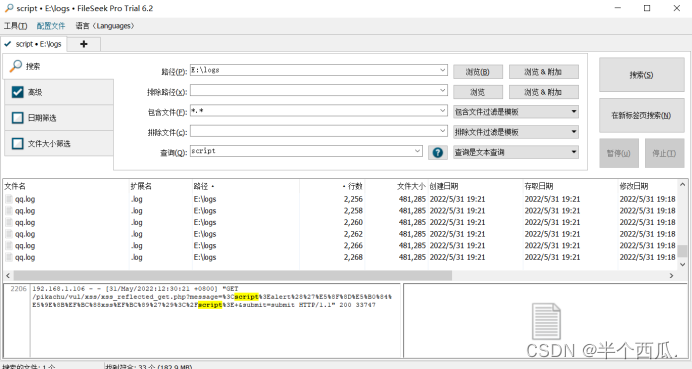The width and height of the screenshot is (692, 369).
Task: Open the 查询是文本查询 dropdown
Action: coord(516,152)
